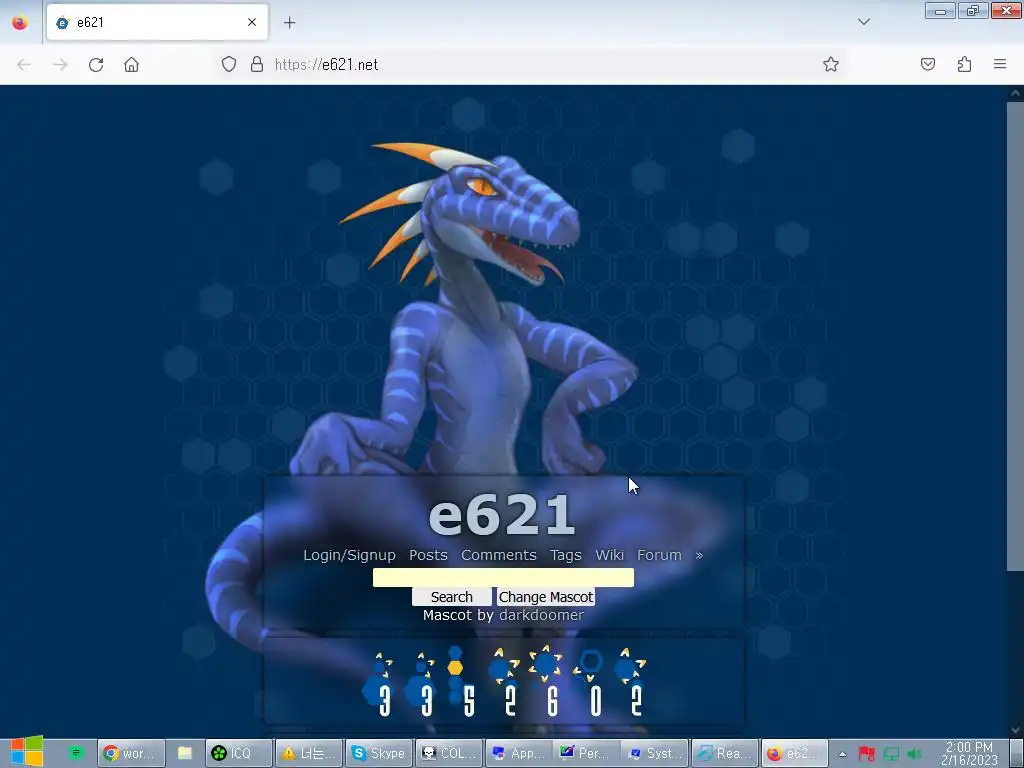The width and height of the screenshot is (1024, 768).
Task: Open the Tags link
Action: [x=566, y=555]
